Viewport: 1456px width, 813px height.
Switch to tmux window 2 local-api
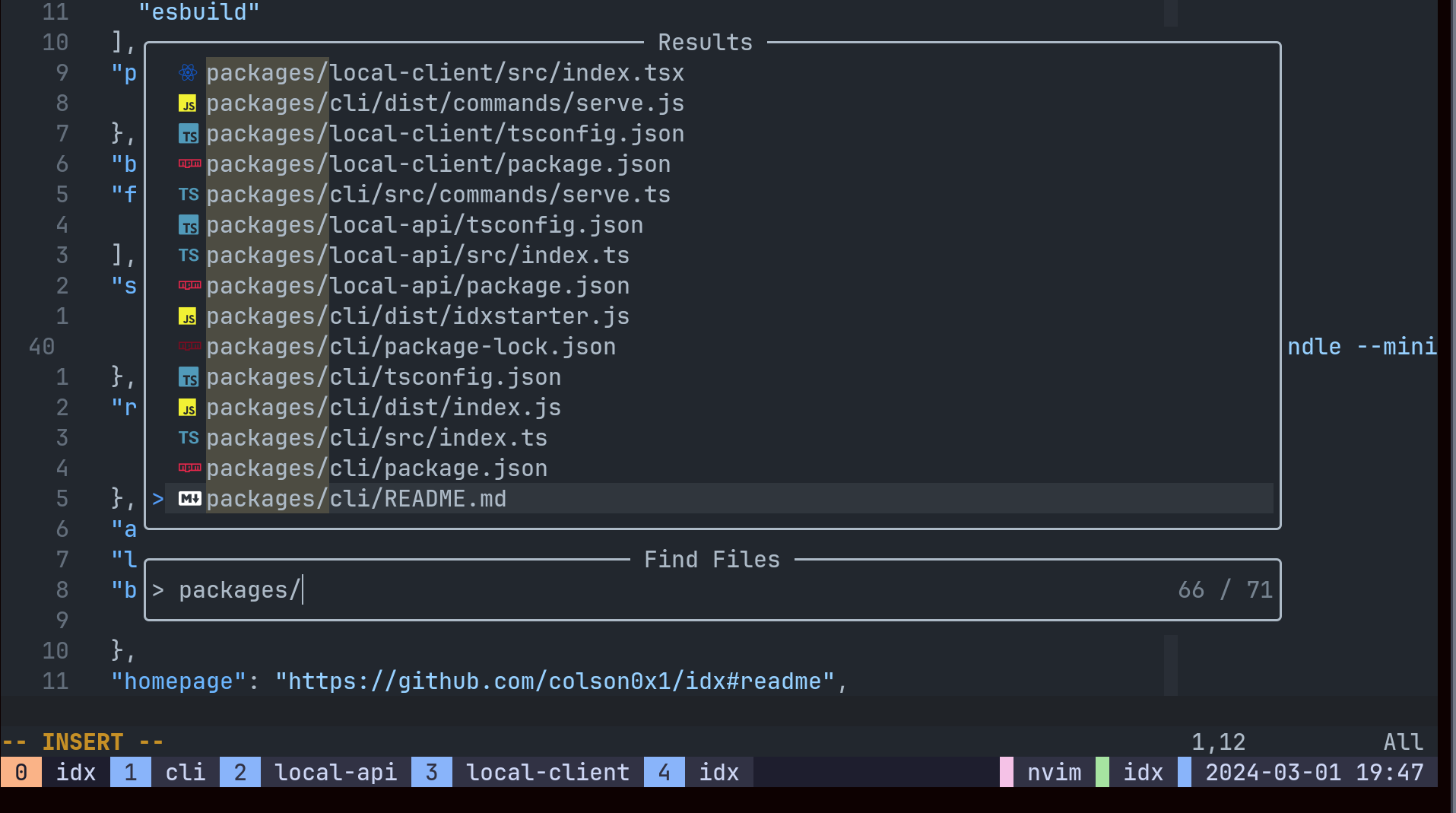pos(316,773)
